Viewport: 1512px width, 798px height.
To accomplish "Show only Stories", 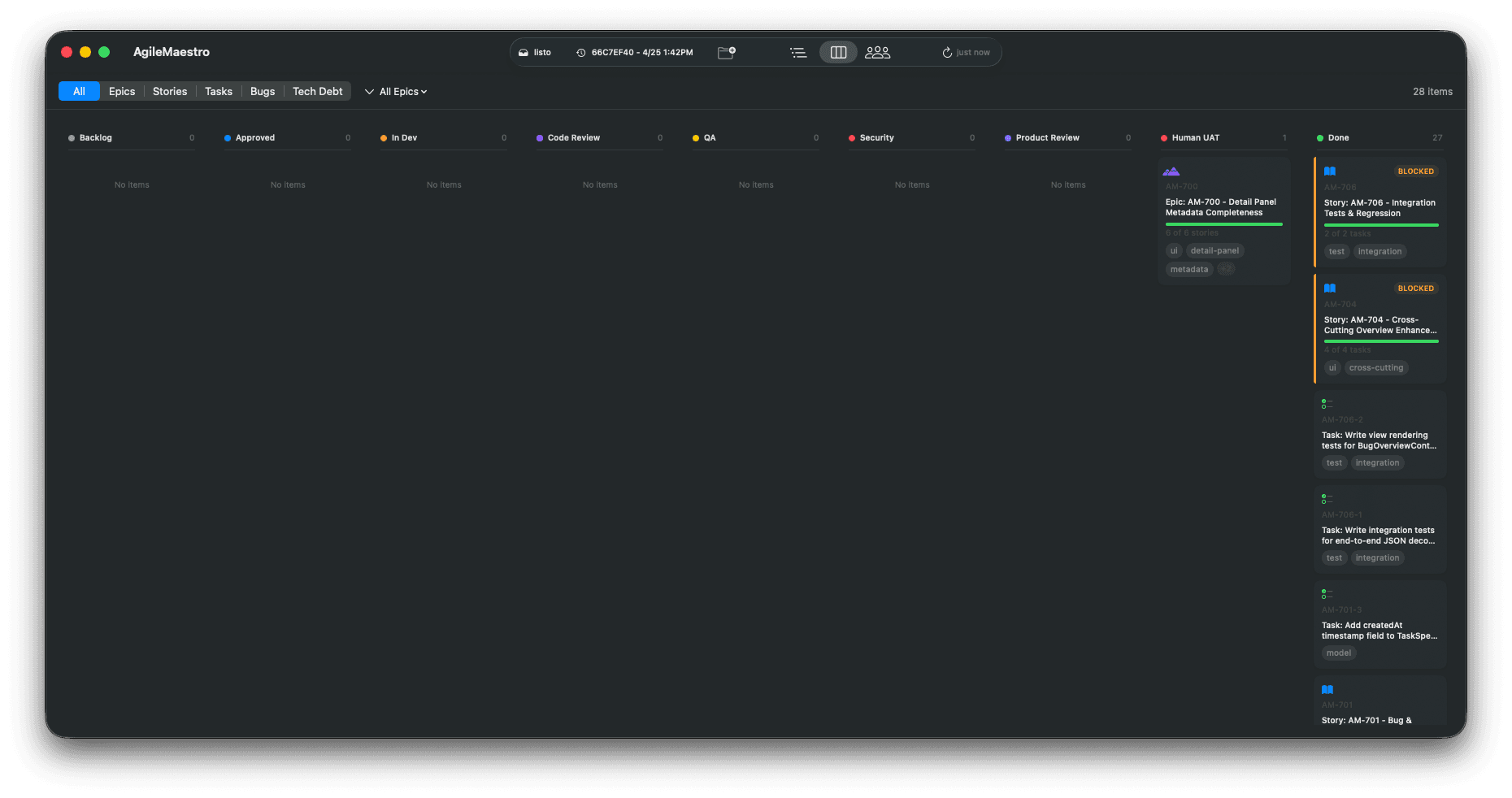I will 170,91.
